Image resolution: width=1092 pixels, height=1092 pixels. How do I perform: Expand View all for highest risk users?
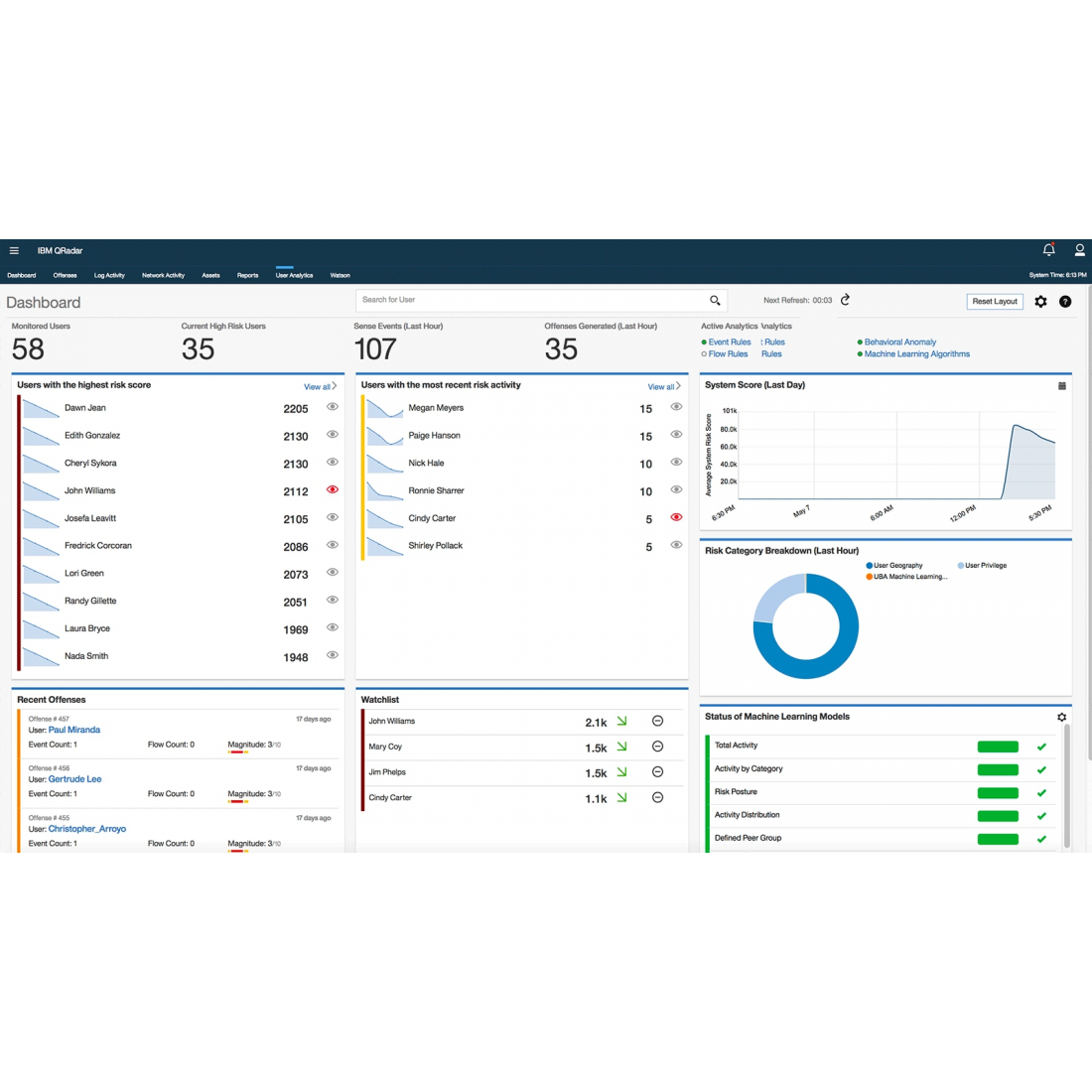tap(320, 387)
